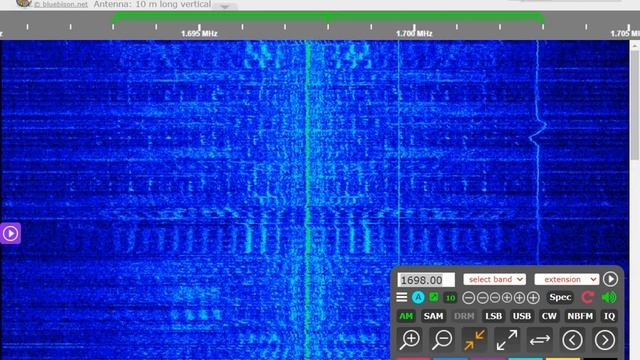
Task: Click the double-arrow band swap icon
Action: click(540, 340)
